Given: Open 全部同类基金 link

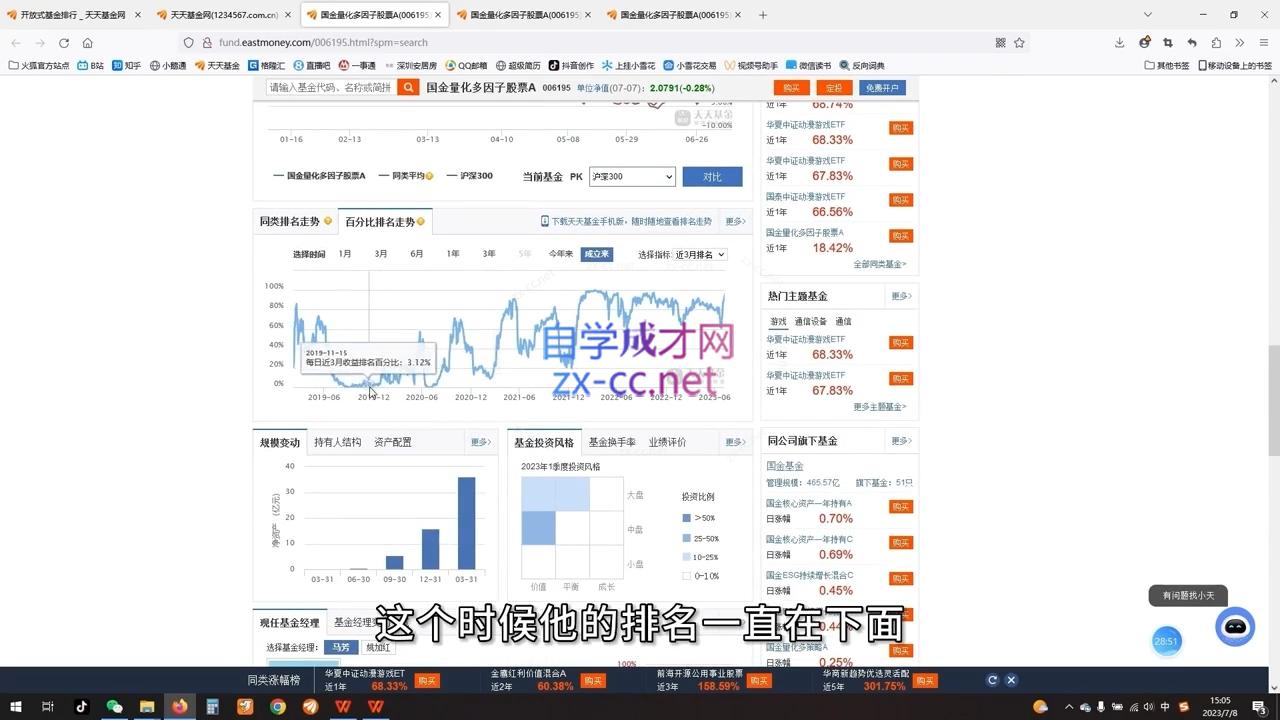Looking at the screenshot, I should tap(880, 264).
